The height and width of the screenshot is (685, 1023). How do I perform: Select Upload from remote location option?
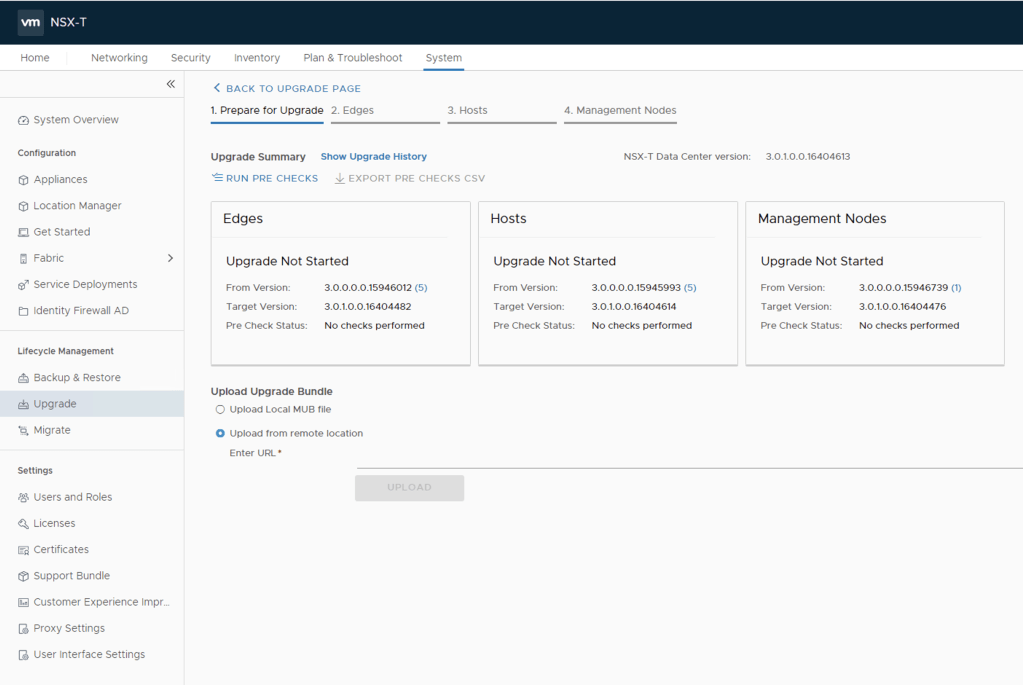221,434
